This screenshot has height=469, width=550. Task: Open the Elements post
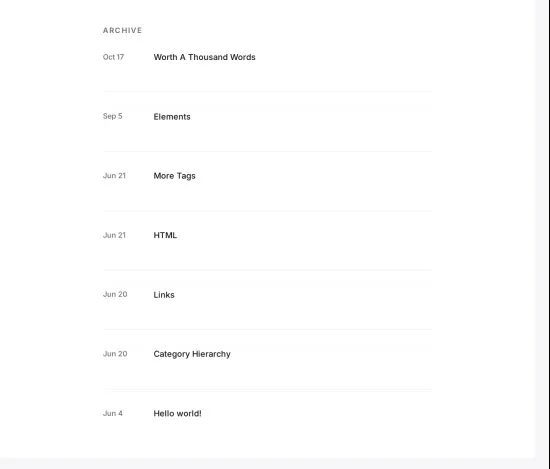click(172, 117)
